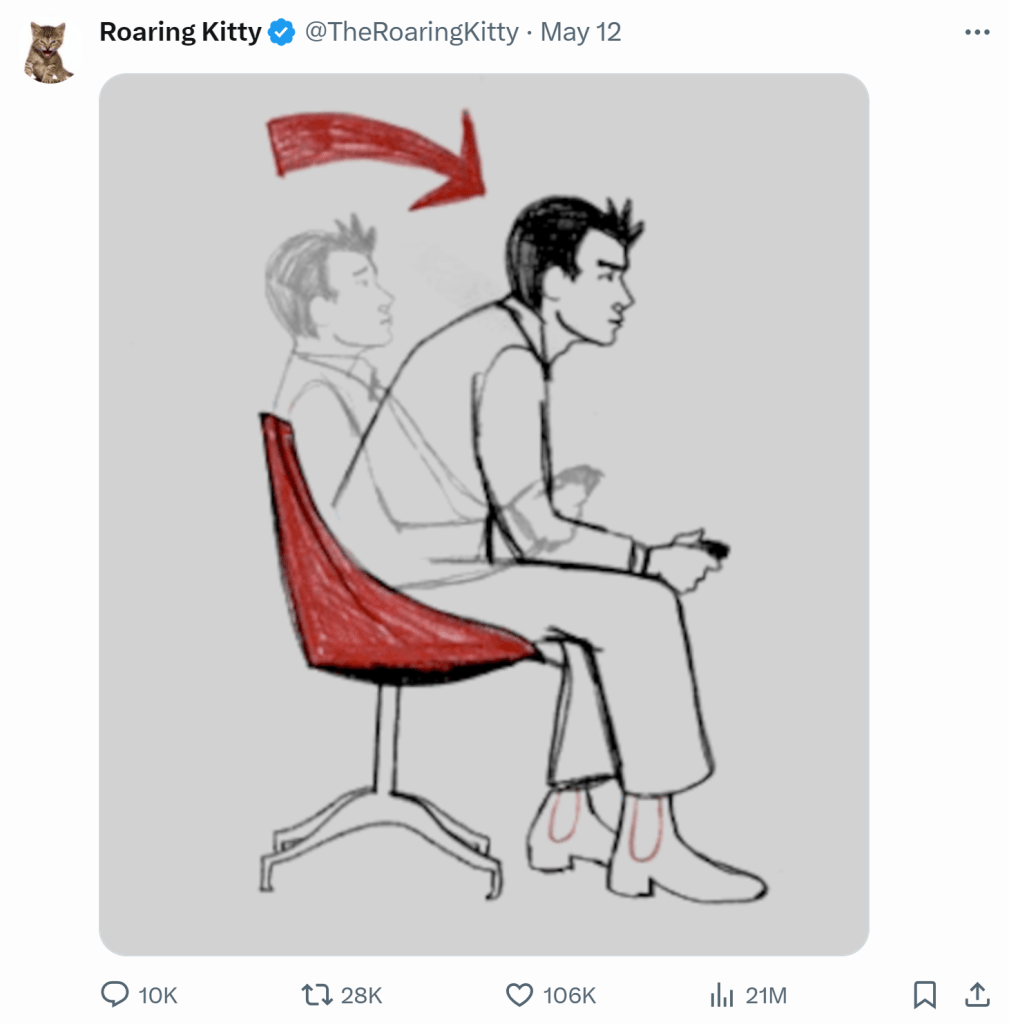
Task: Open Roaring Kitty's kitten profile picture
Action: click(48, 53)
